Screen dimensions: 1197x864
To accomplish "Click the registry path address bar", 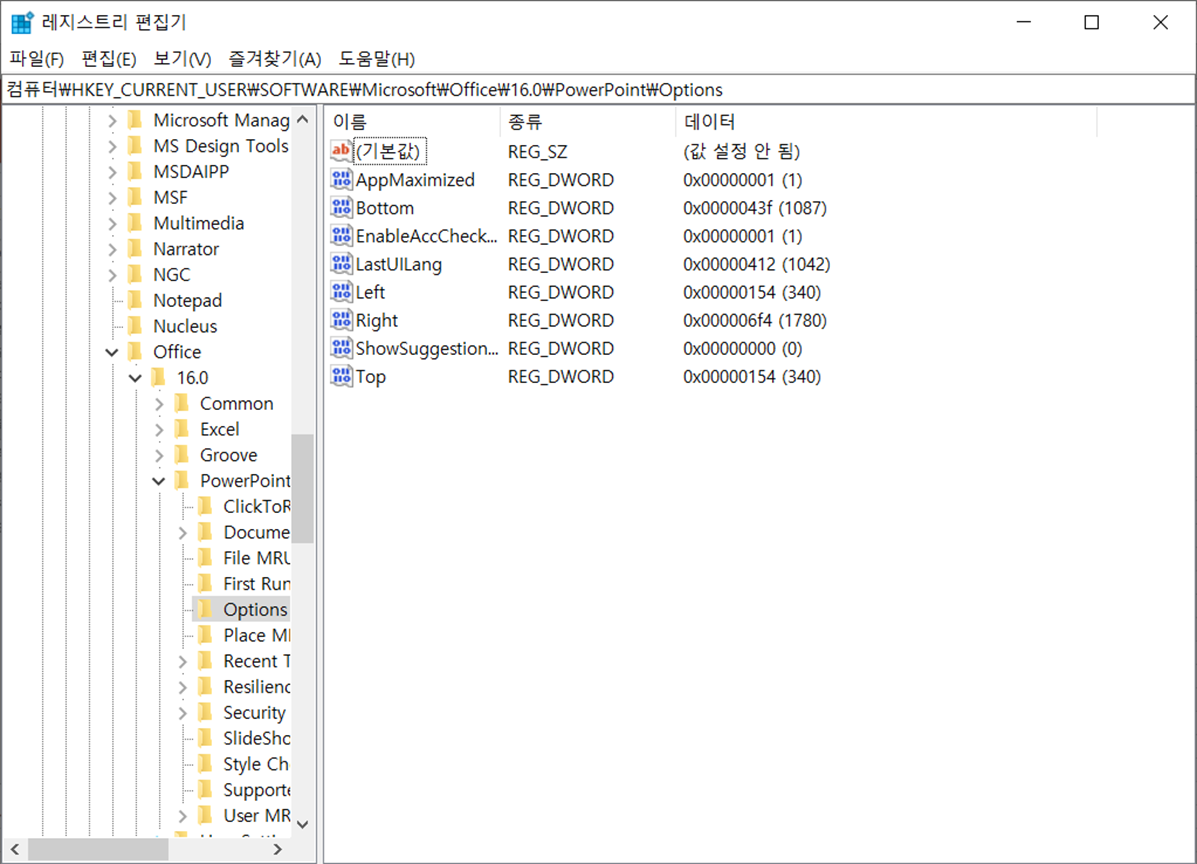I will pyautogui.click(x=598, y=89).
